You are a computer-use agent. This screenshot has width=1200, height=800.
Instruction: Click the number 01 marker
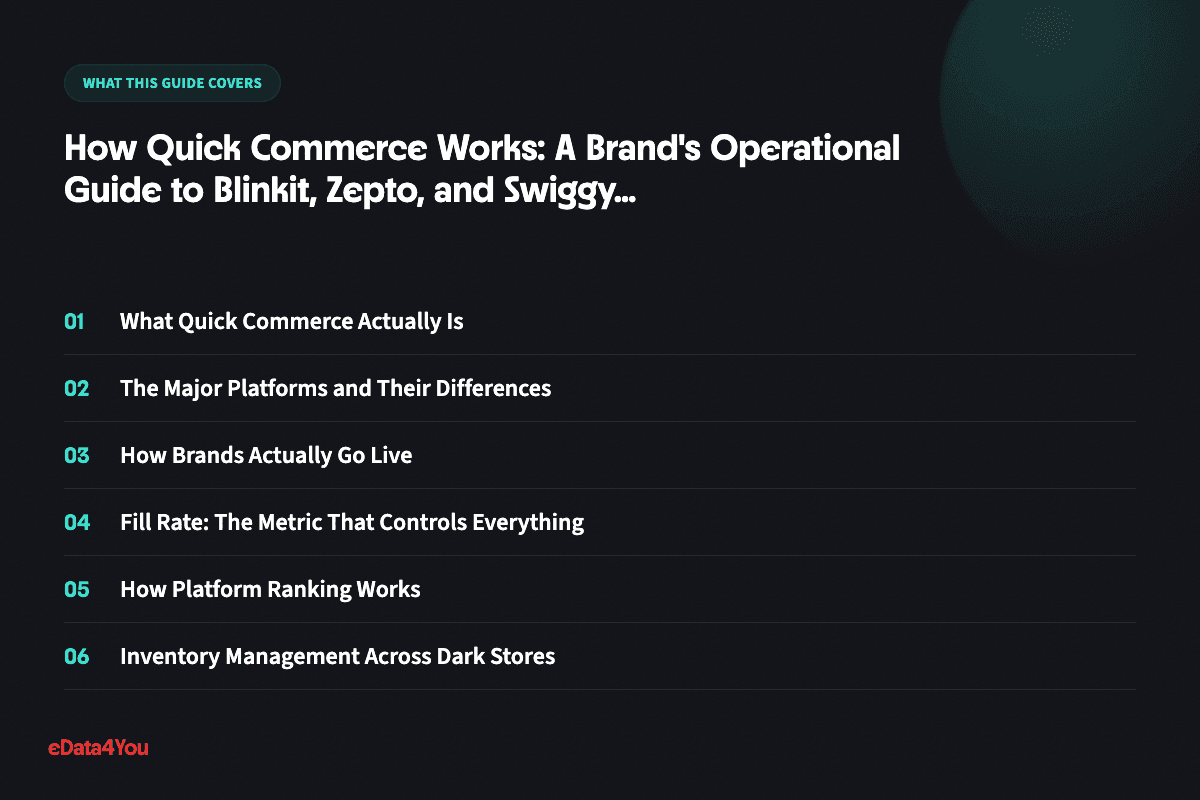tap(75, 322)
